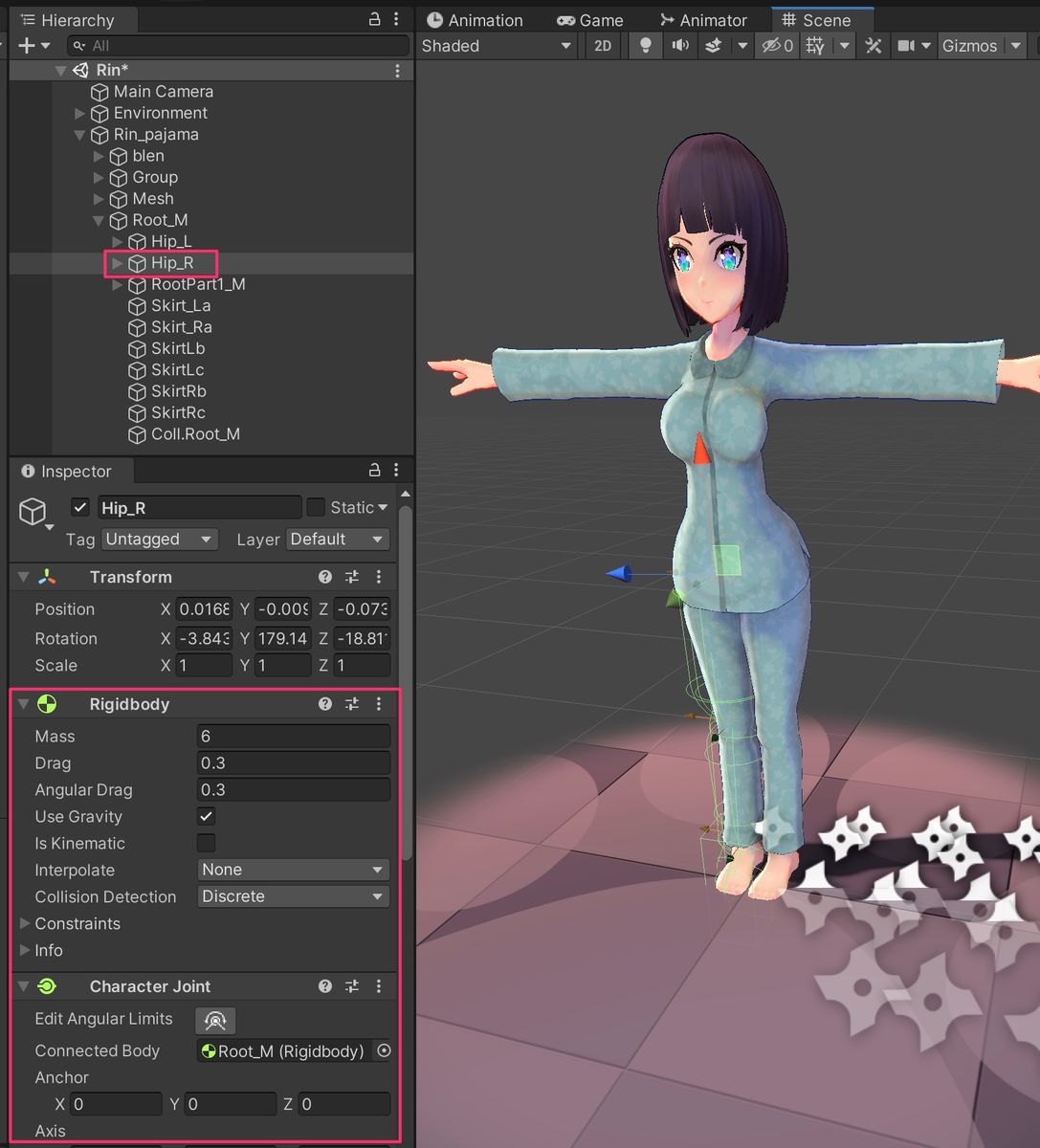This screenshot has width=1040, height=1148.
Task: Disable Use Gravity checkbox
Action: [206, 816]
